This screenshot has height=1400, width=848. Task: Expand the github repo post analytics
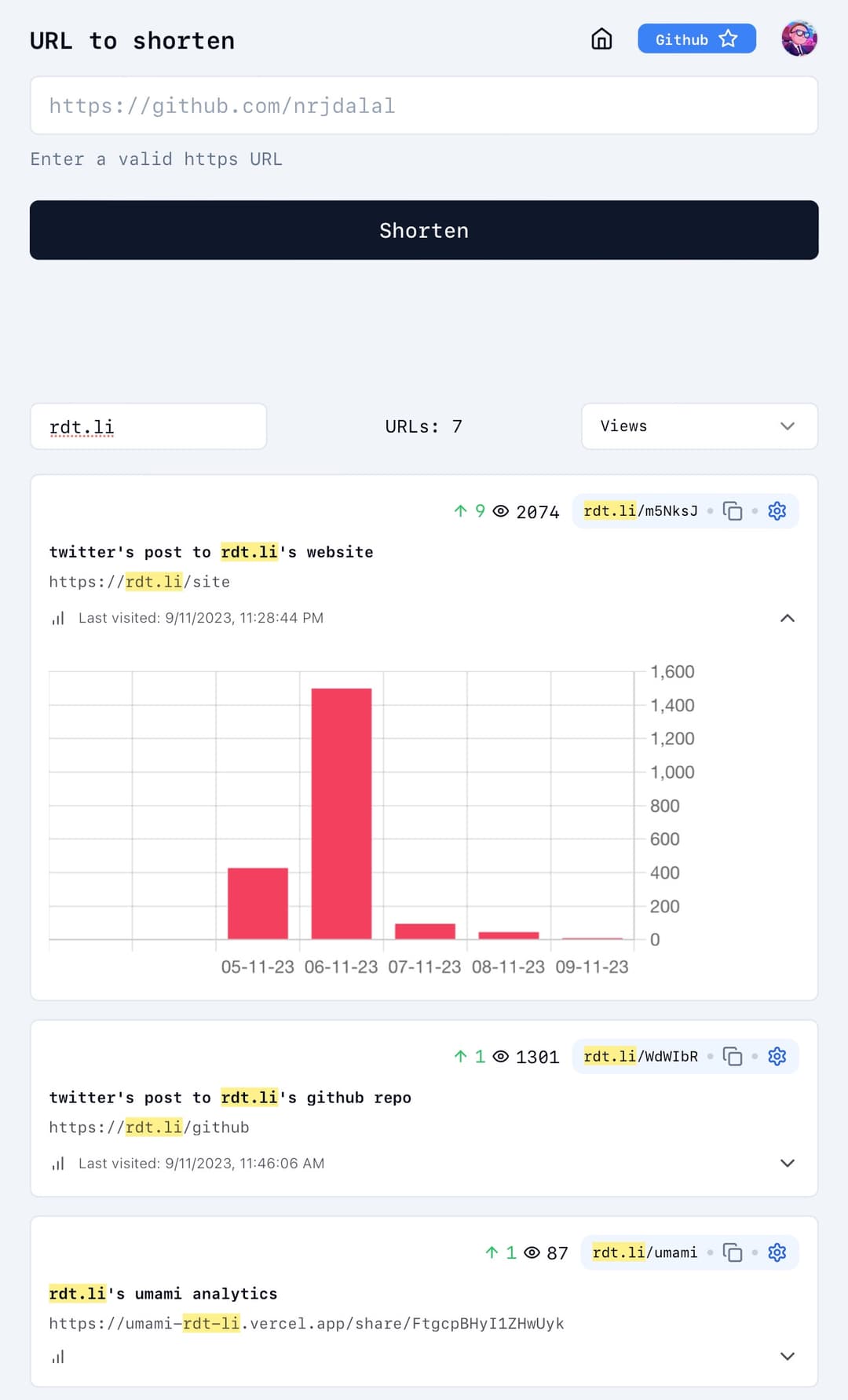tap(787, 1163)
